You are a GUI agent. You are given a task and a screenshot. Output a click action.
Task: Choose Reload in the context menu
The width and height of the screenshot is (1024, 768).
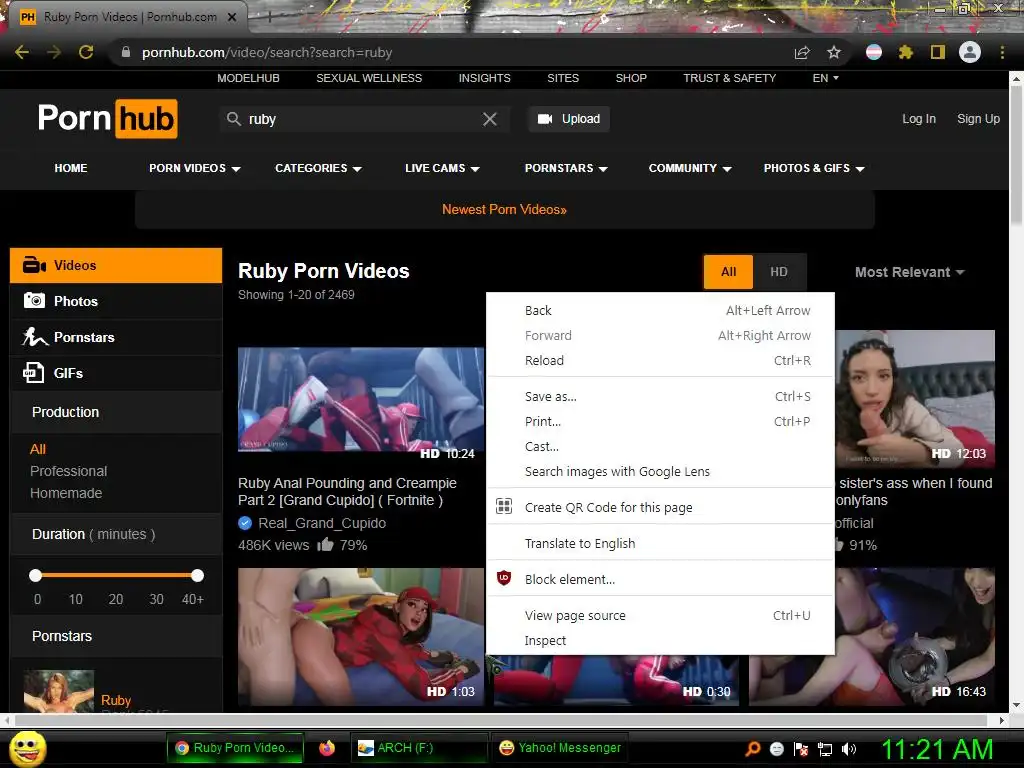[x=660, y=360]
